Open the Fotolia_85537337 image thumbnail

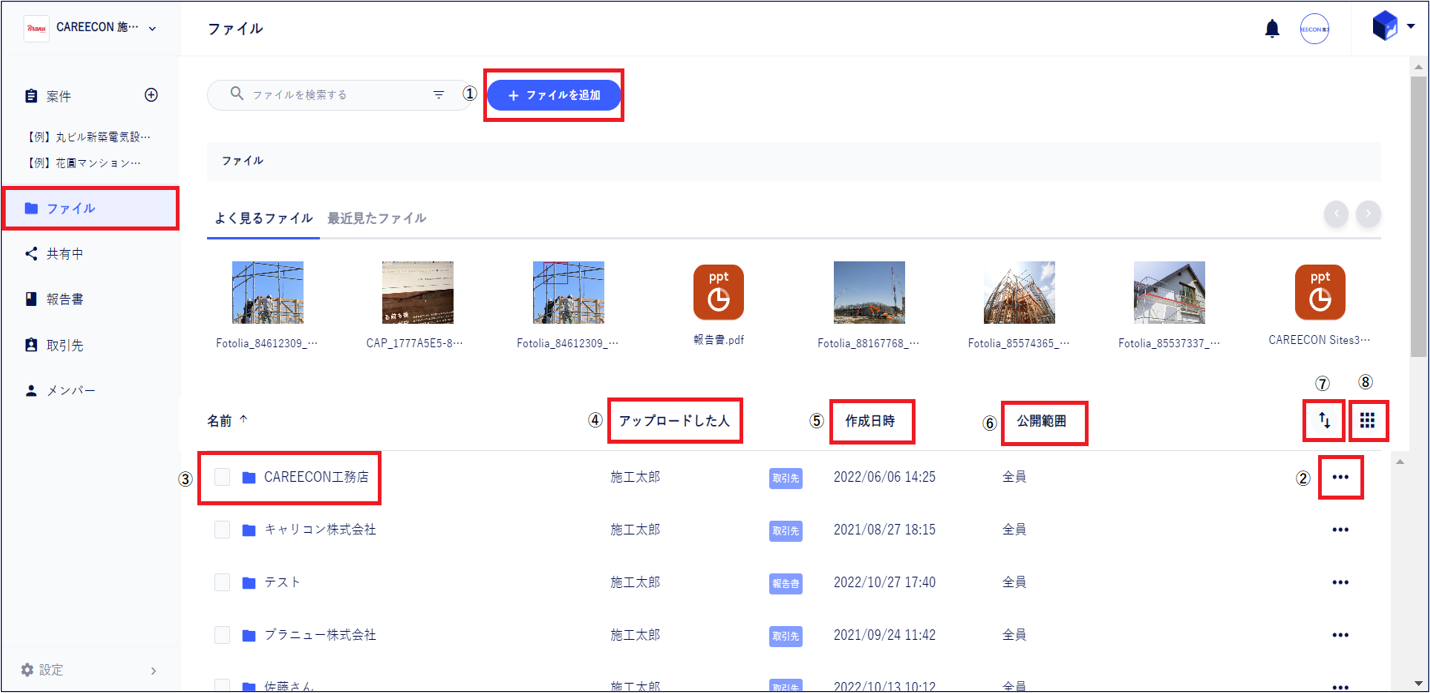[1169, 292]
